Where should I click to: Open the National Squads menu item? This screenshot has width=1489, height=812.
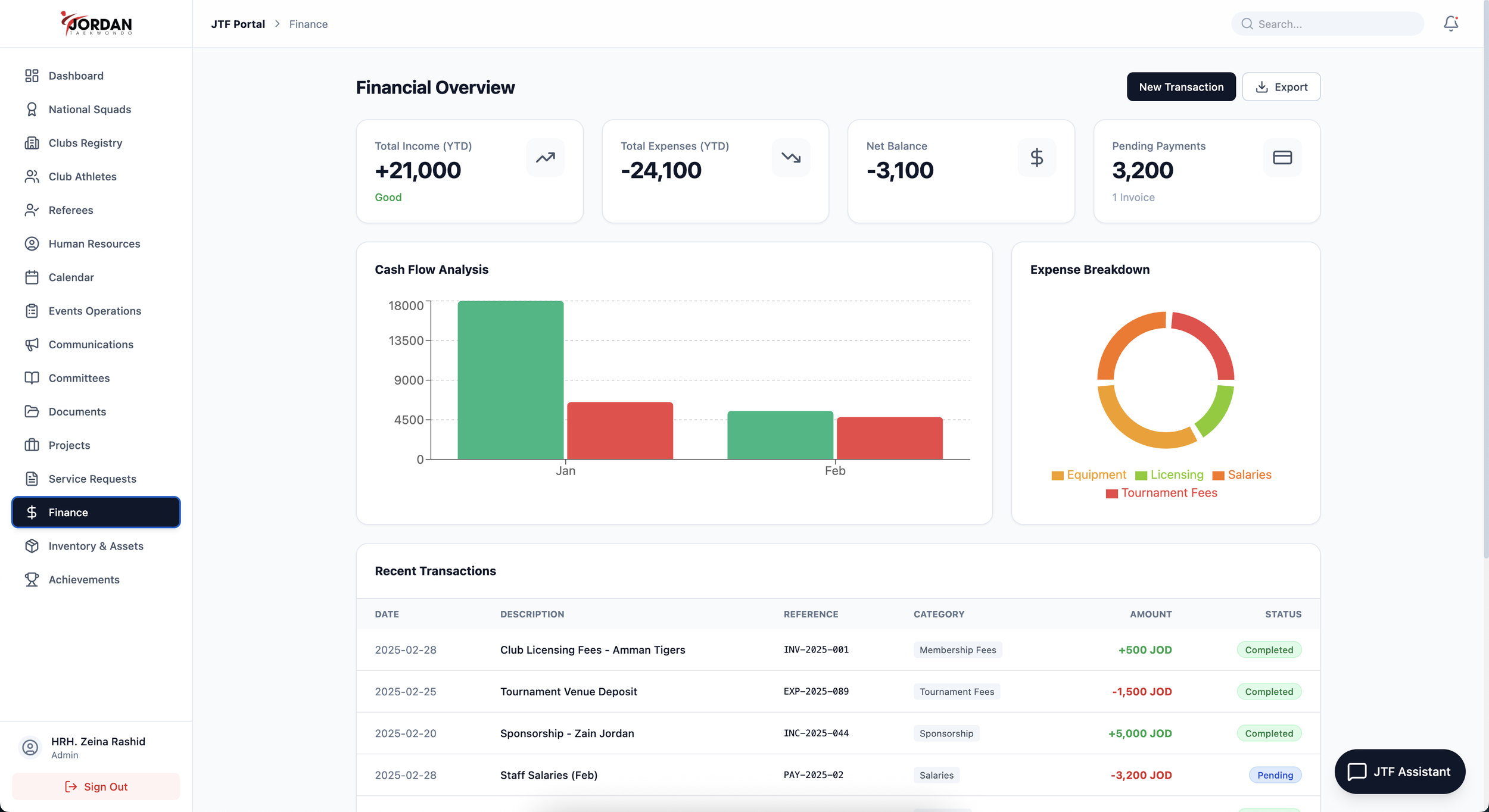pyautogui.click(x=89, y=110)
